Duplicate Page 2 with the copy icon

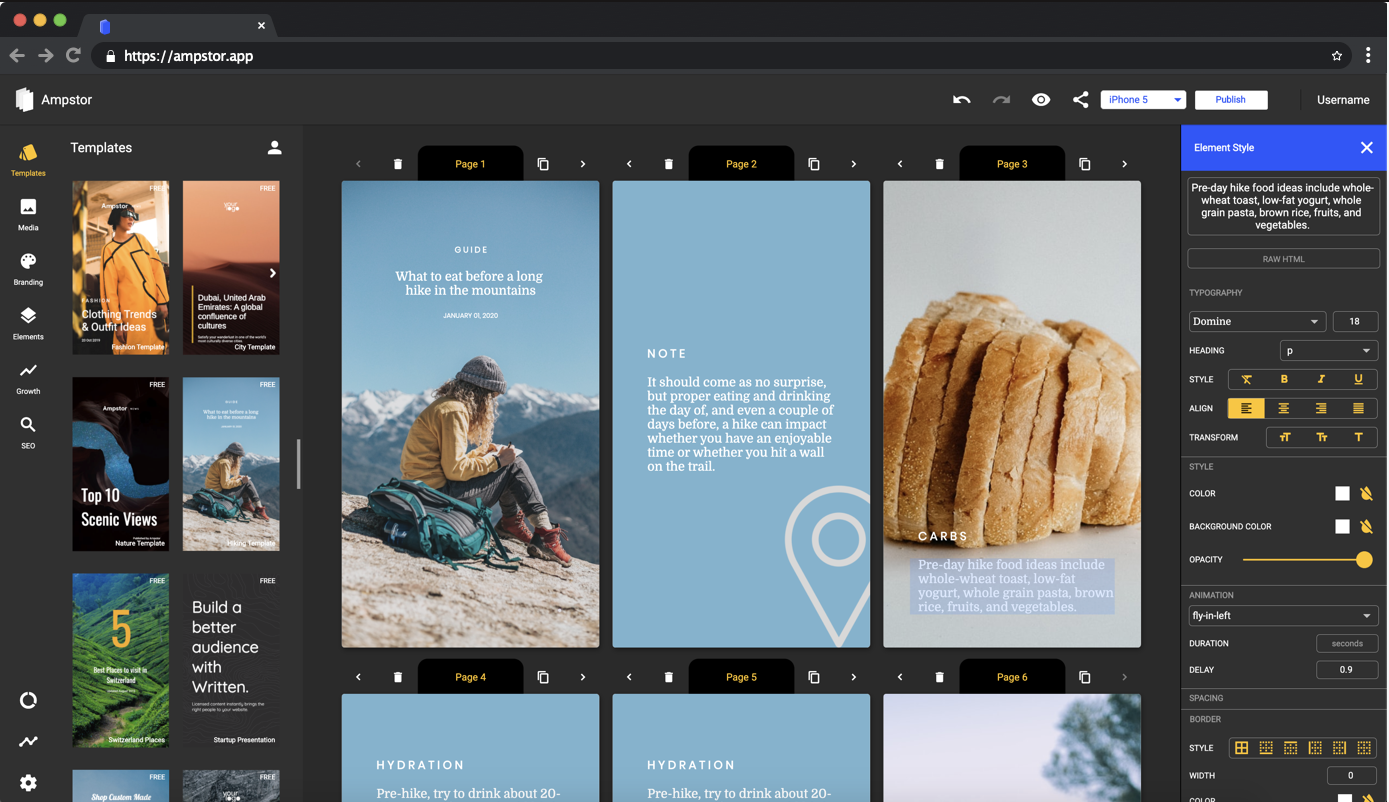(814, 164)
